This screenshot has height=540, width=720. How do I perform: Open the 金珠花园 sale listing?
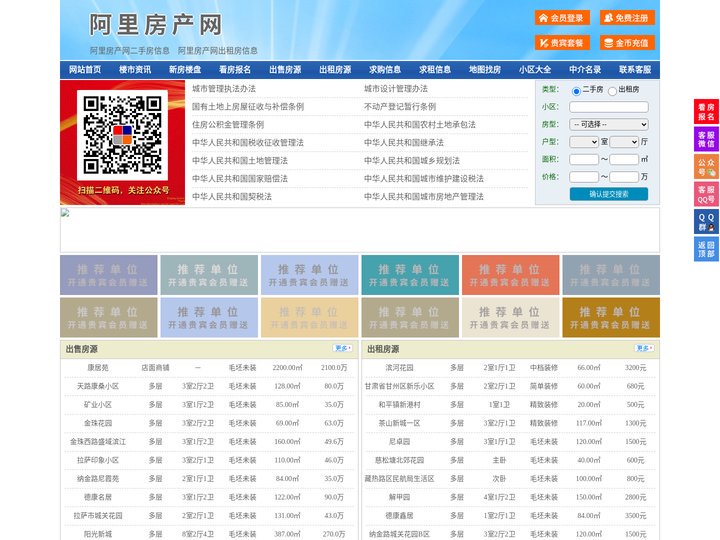click(98, 423)
